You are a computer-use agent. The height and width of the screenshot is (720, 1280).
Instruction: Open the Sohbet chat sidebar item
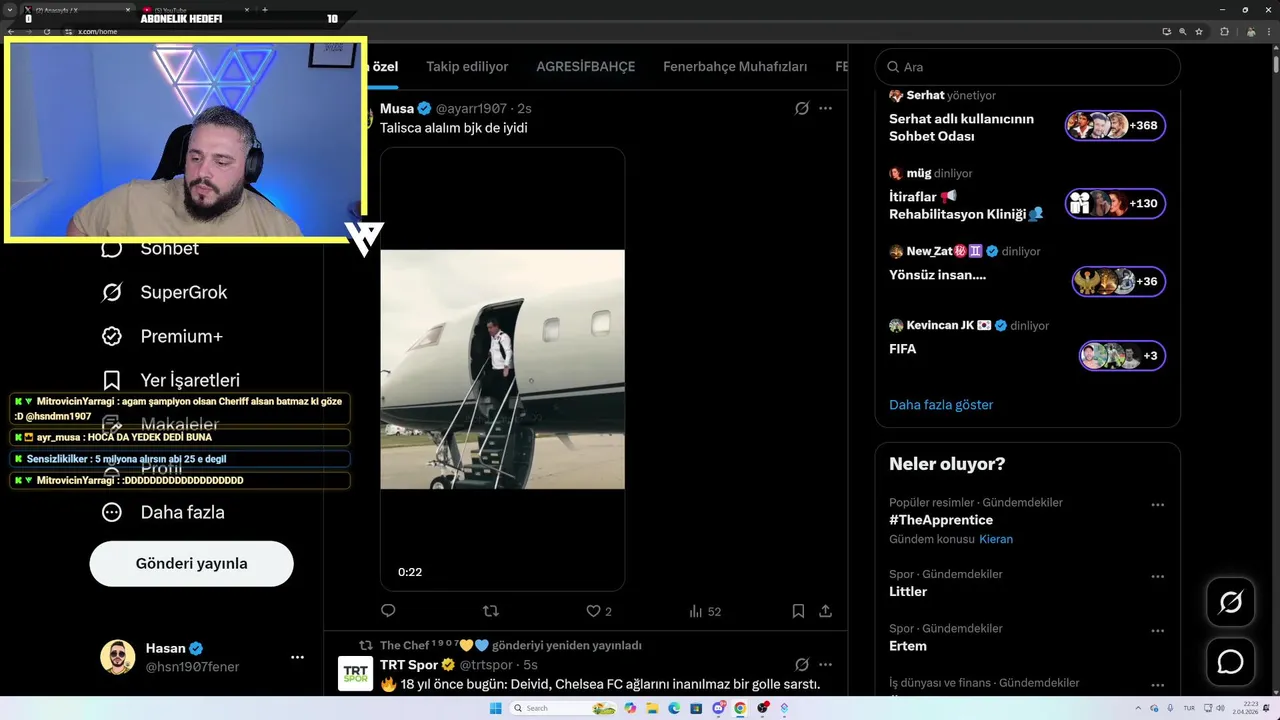tap(150, 248)
